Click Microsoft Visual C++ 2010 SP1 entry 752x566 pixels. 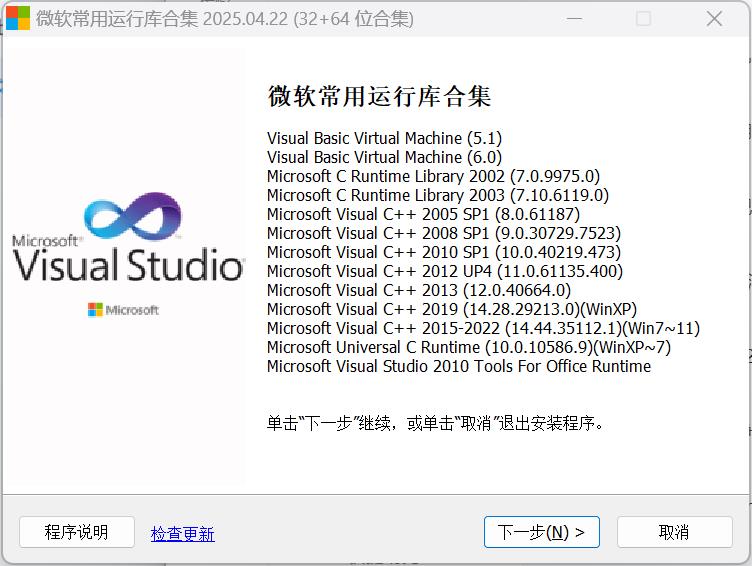pos(443,252)
